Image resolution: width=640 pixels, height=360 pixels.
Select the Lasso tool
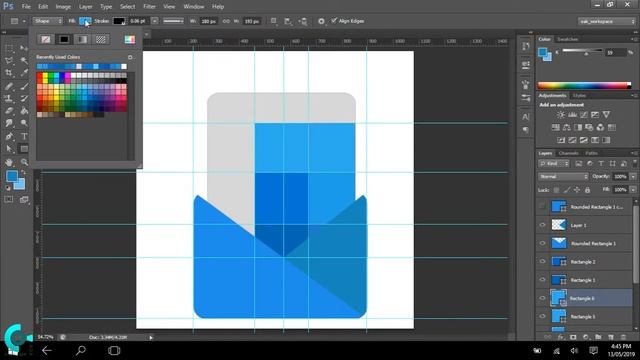(x=9, y=61)
